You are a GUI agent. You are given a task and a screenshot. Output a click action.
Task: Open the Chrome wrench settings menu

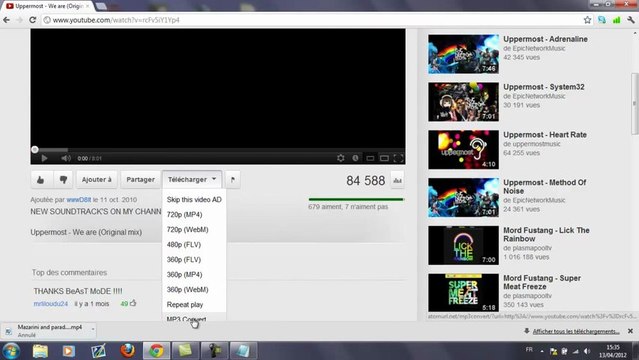pyautogui.click(x=631, y=20)
